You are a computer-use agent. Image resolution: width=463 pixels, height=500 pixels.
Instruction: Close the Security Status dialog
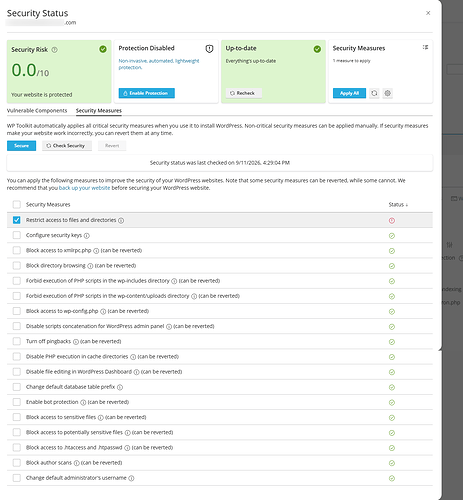click(x=428, y=13)
